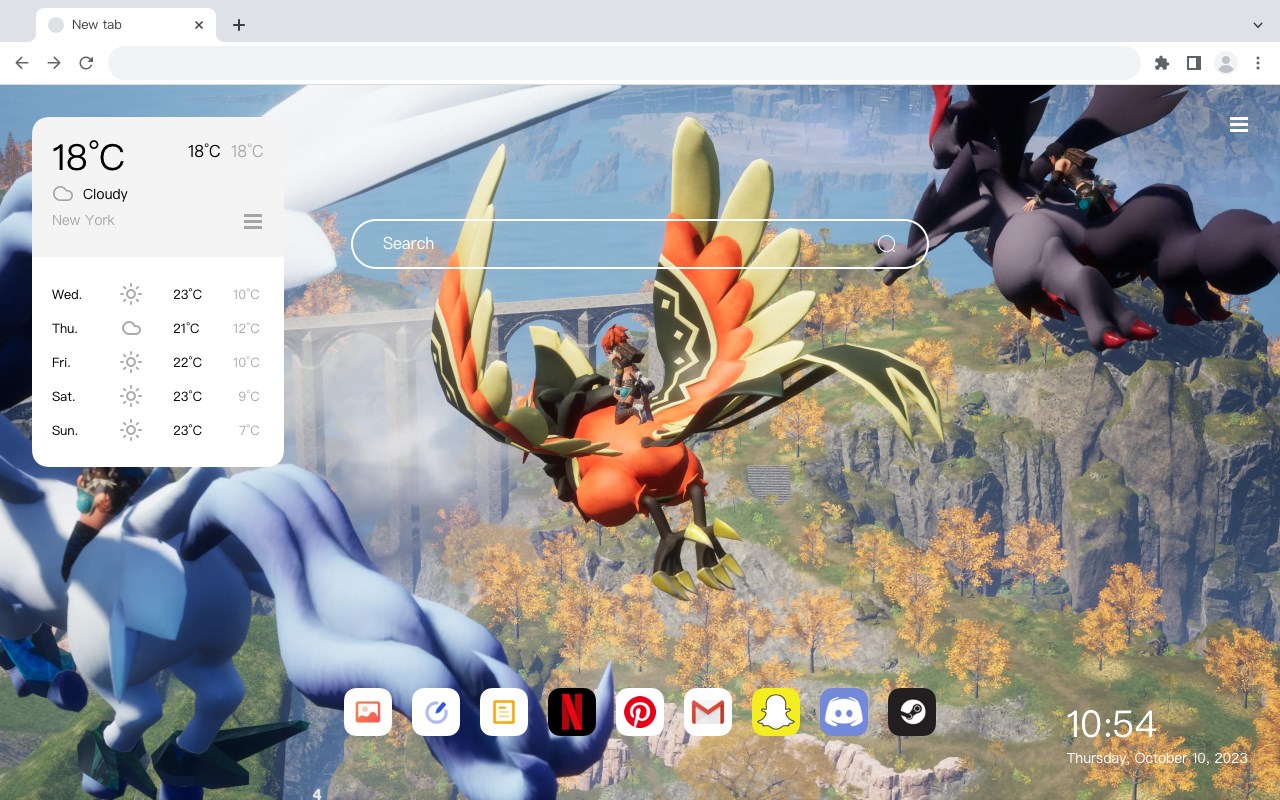
Task: Open the Snapchat shortcut
Action: [x=776, y=712]
